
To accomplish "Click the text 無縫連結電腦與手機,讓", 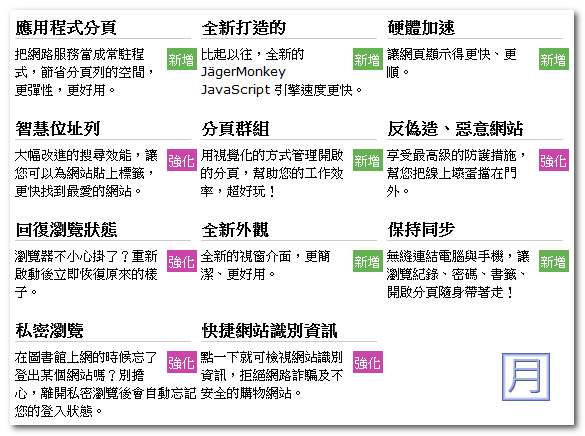I will coord(458,257).
